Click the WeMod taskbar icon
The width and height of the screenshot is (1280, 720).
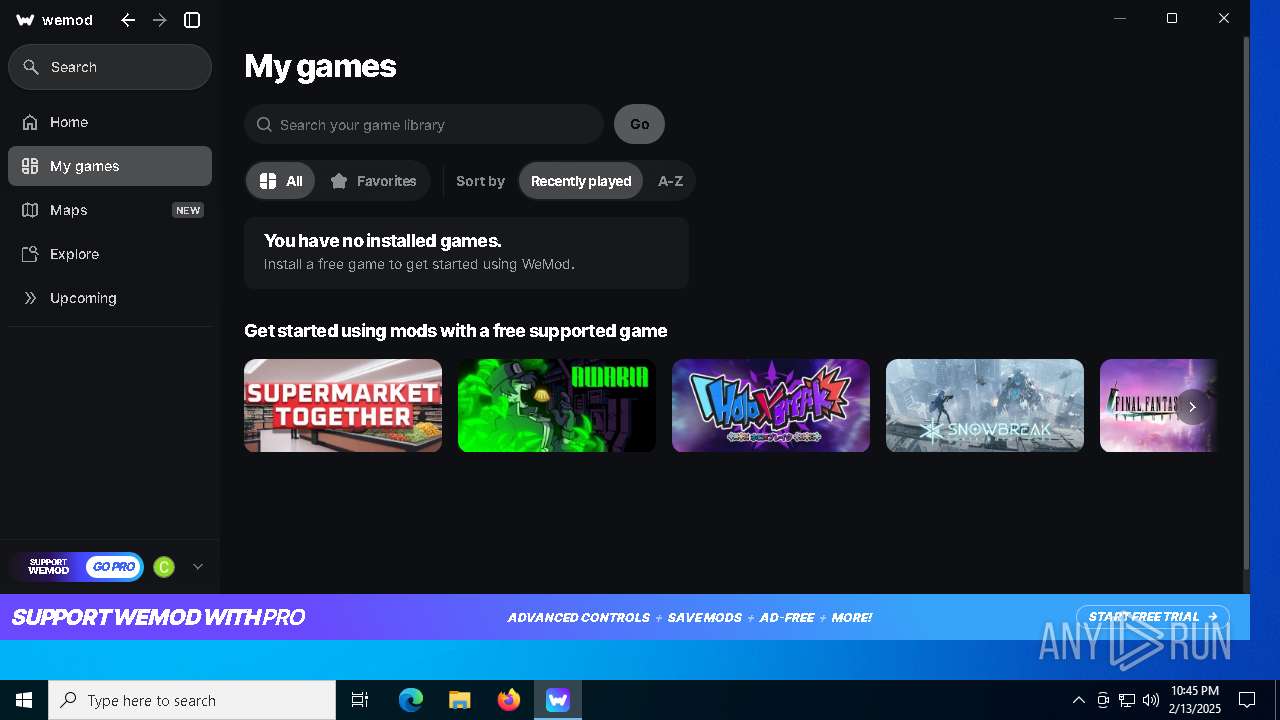[557, 700]
